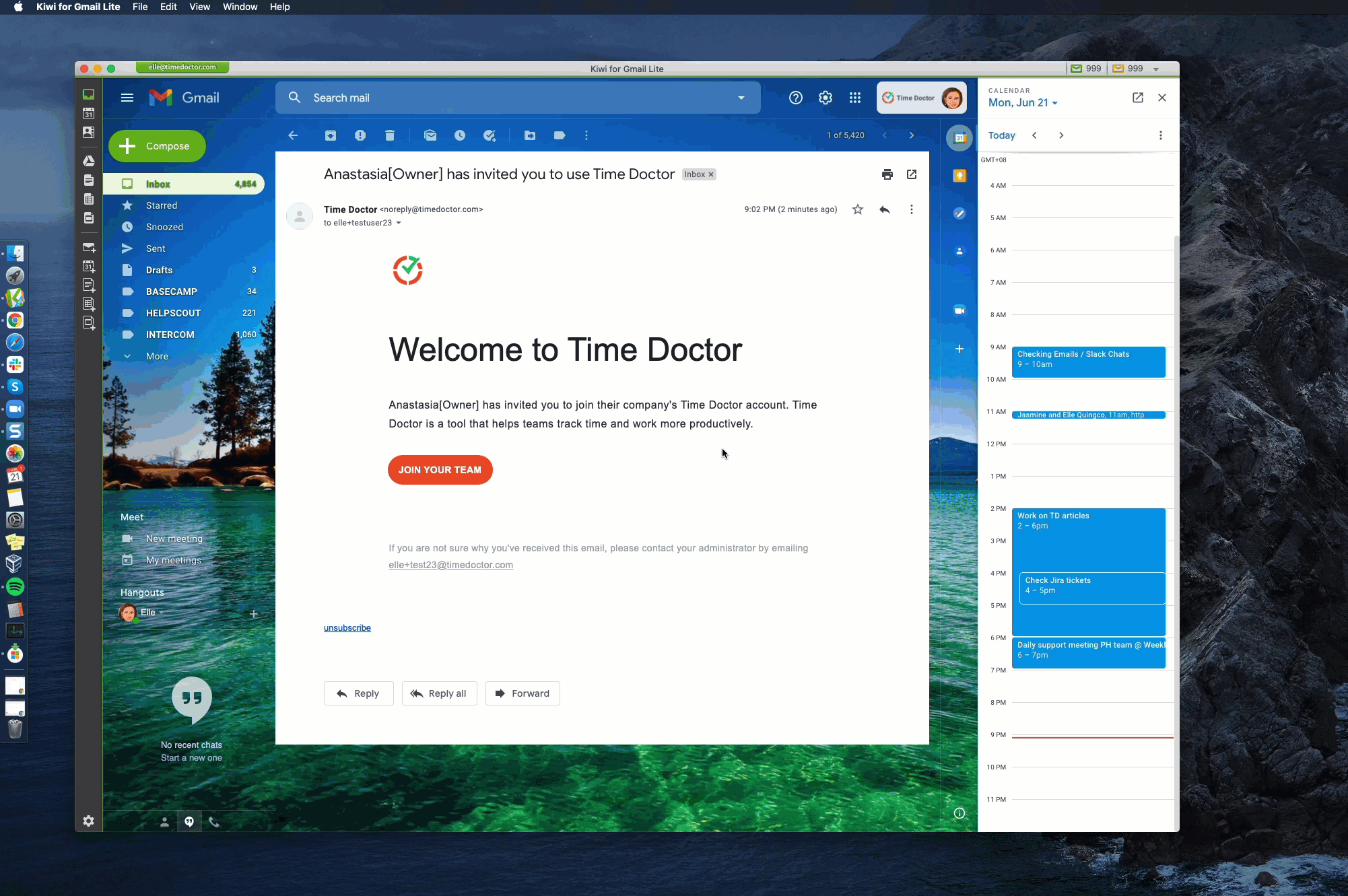The image size is (1348, 896).
Task: Open the Kiwi for Gmail Lite menu
Action: pos(78,7)
